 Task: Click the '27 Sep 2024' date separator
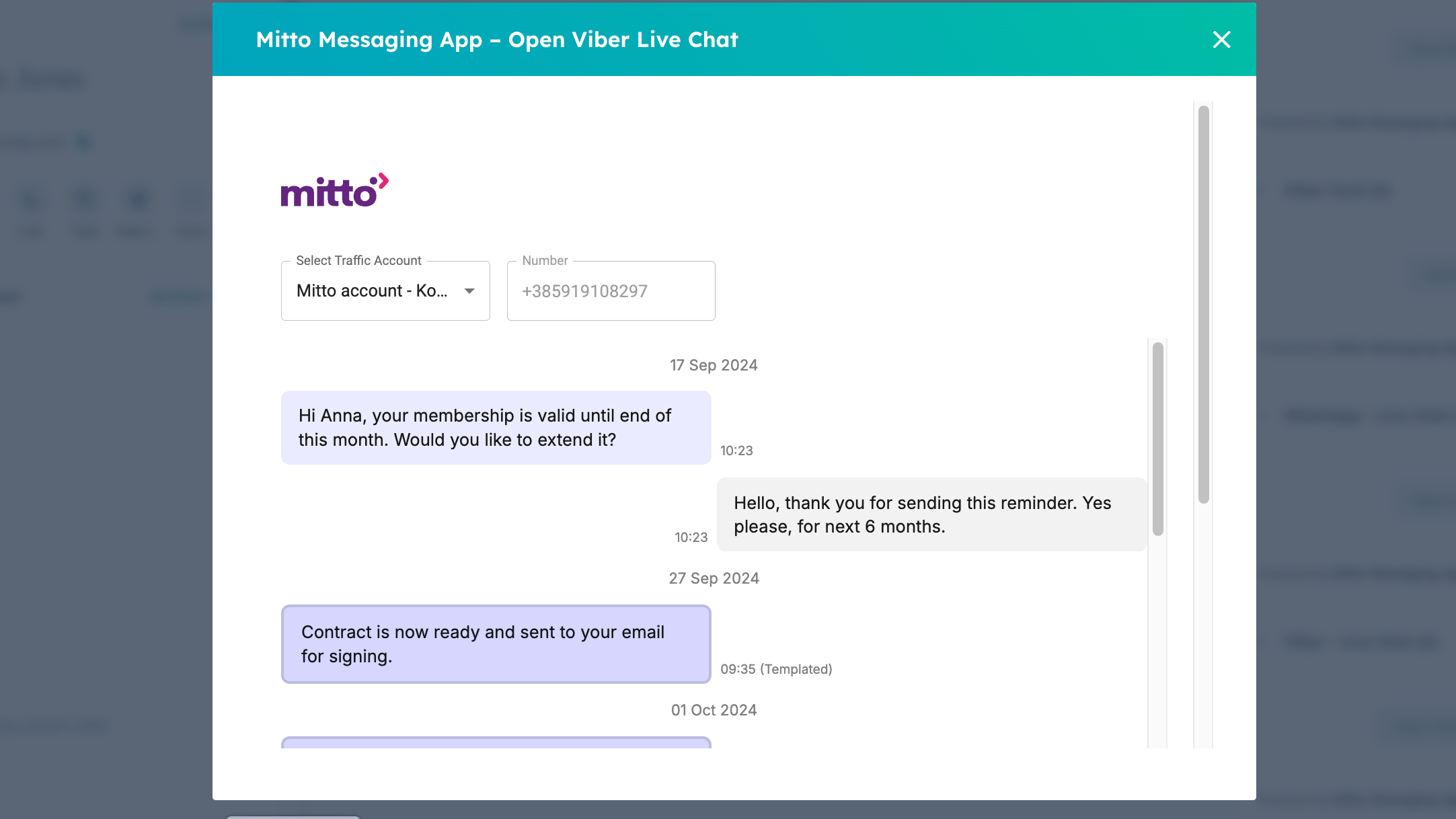(x=714, y=578)
